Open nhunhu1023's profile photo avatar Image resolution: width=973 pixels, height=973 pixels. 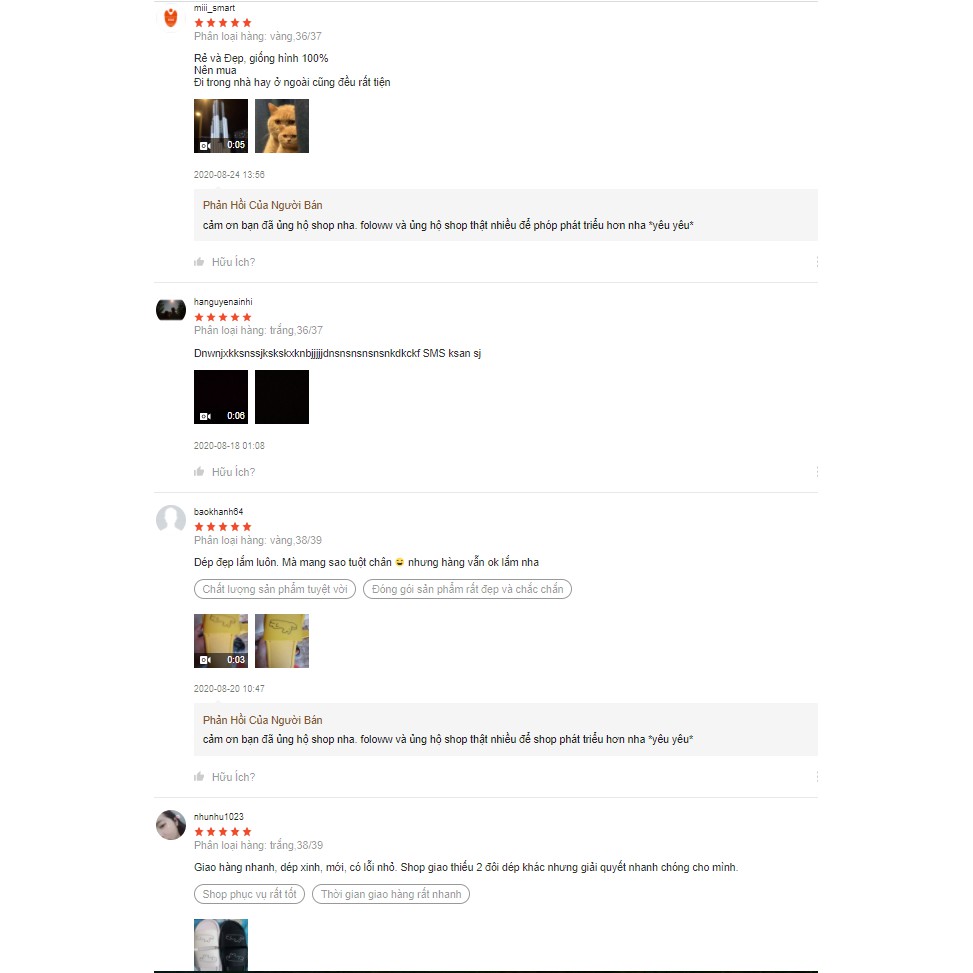coord(171,825)
